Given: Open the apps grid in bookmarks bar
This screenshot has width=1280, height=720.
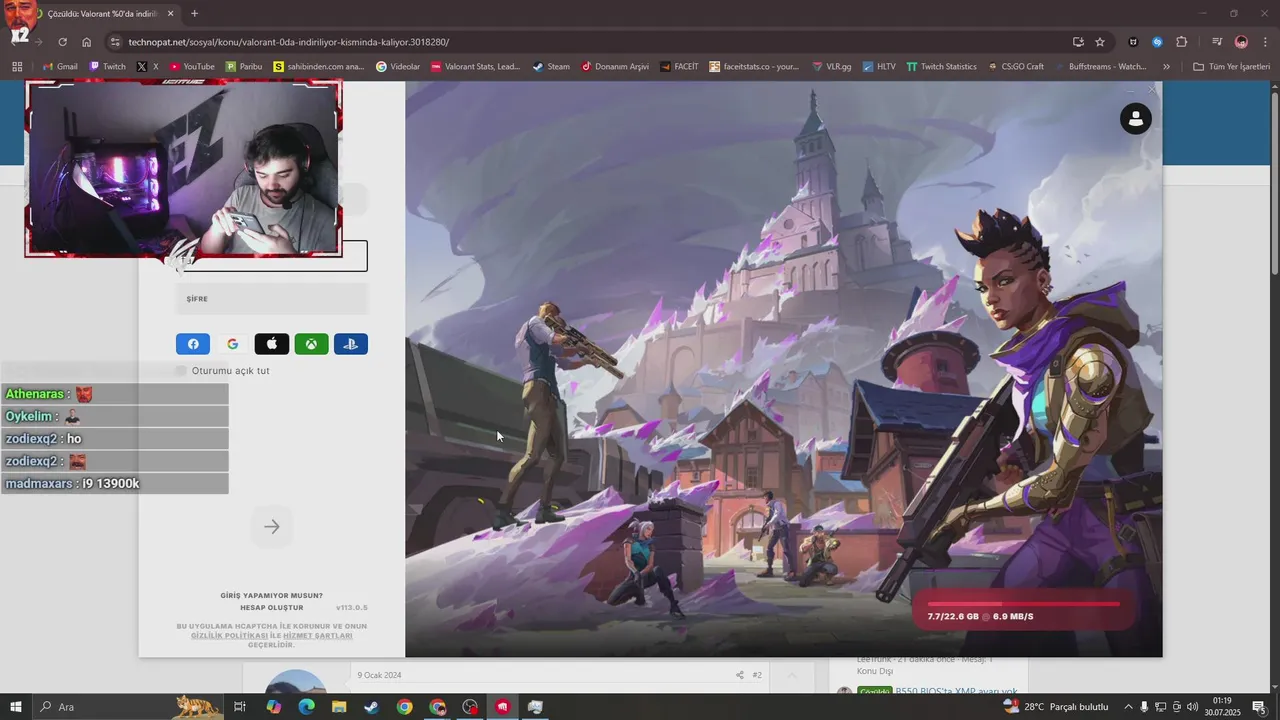Looking at the screenshot, I should click(17, 67).
